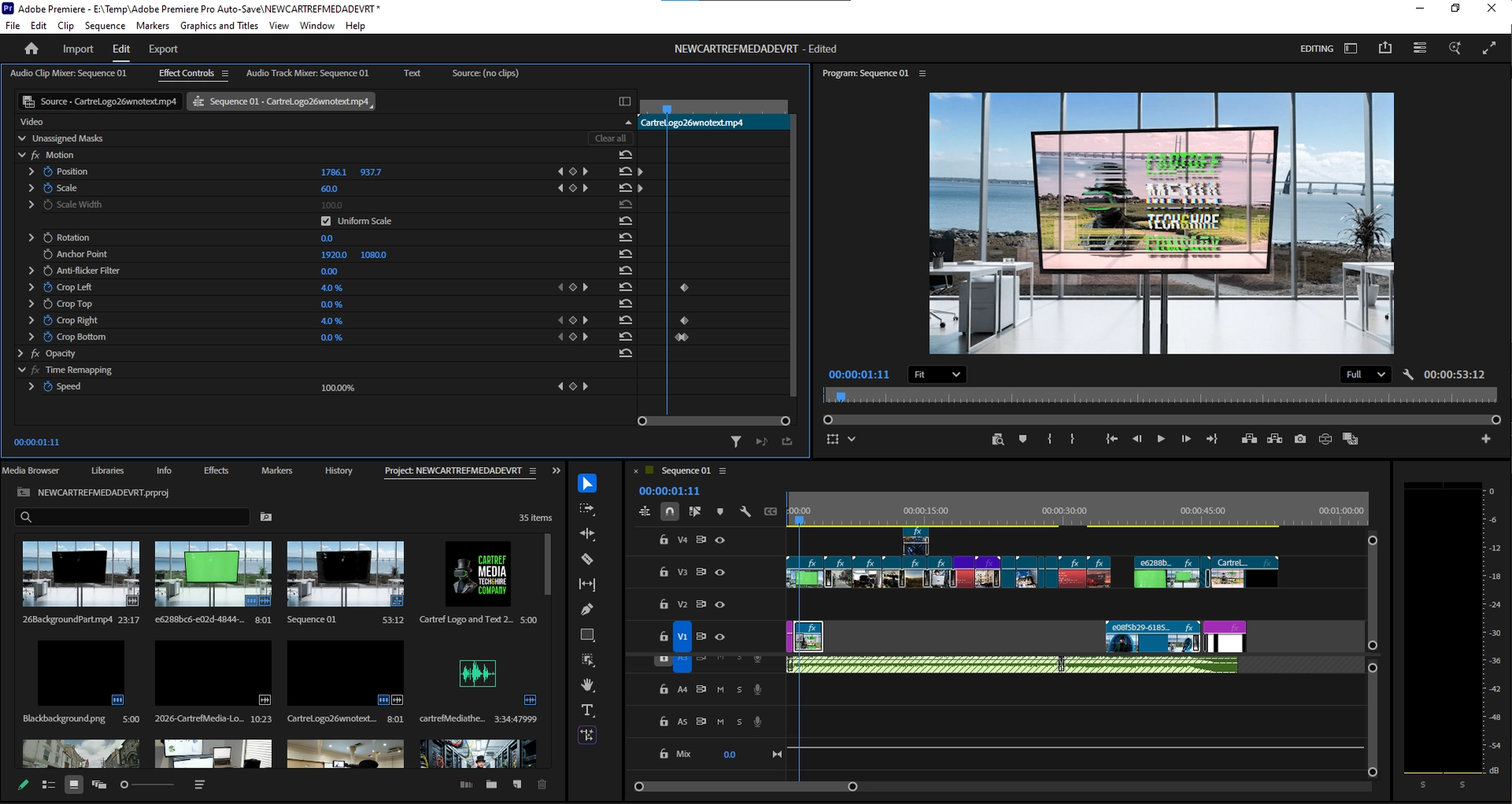Select the Type tool
The image size is (1512, 804).
[x=587, y=710]
